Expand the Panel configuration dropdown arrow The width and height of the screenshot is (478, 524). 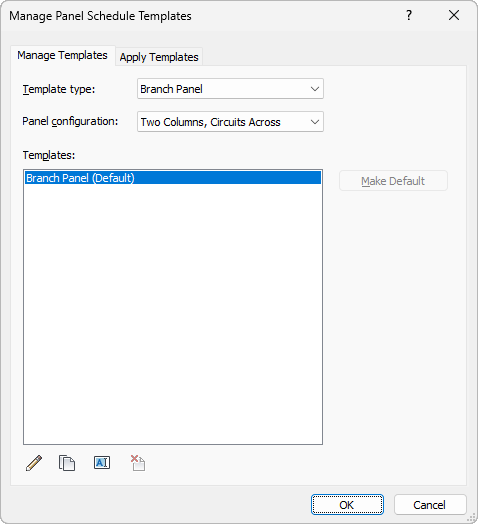315,122
